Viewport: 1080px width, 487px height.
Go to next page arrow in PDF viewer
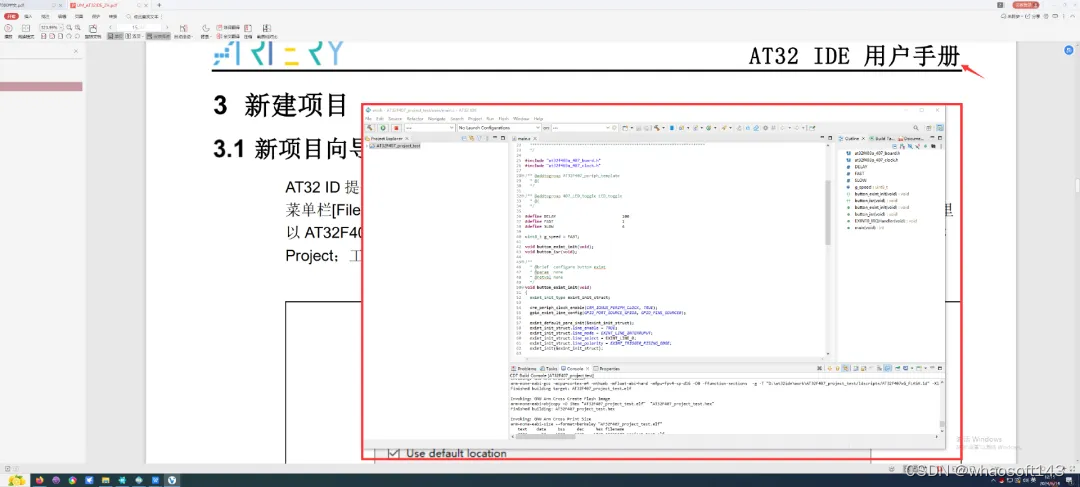pos(167,28)
